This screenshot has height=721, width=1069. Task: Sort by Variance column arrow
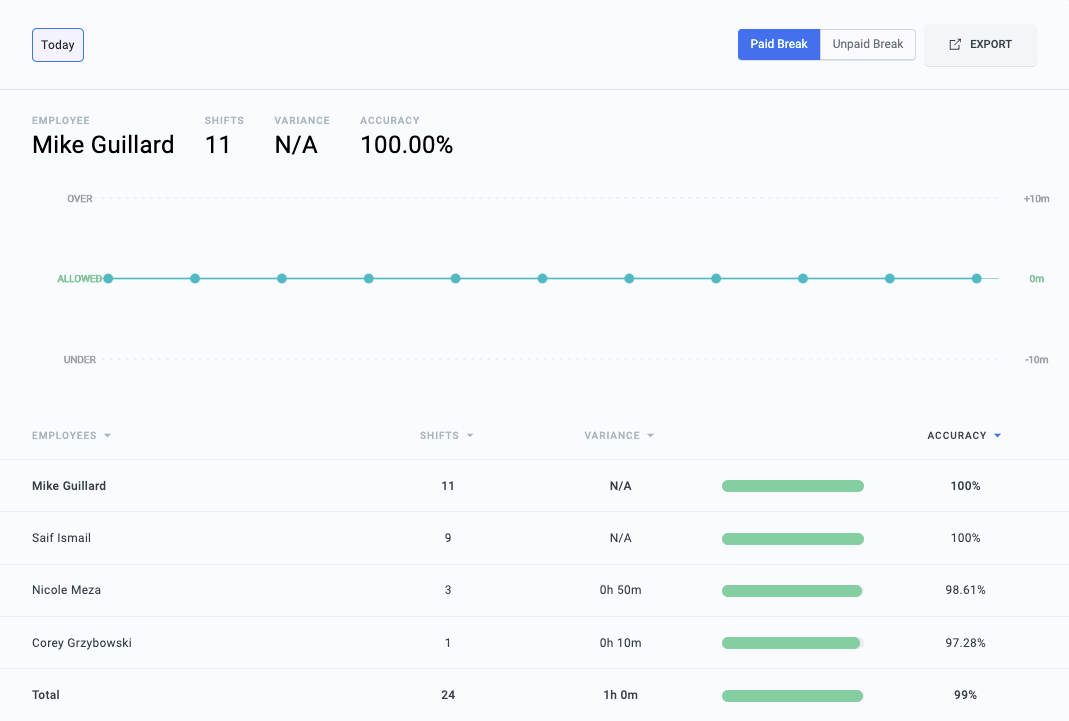click(x=650, y=436)
